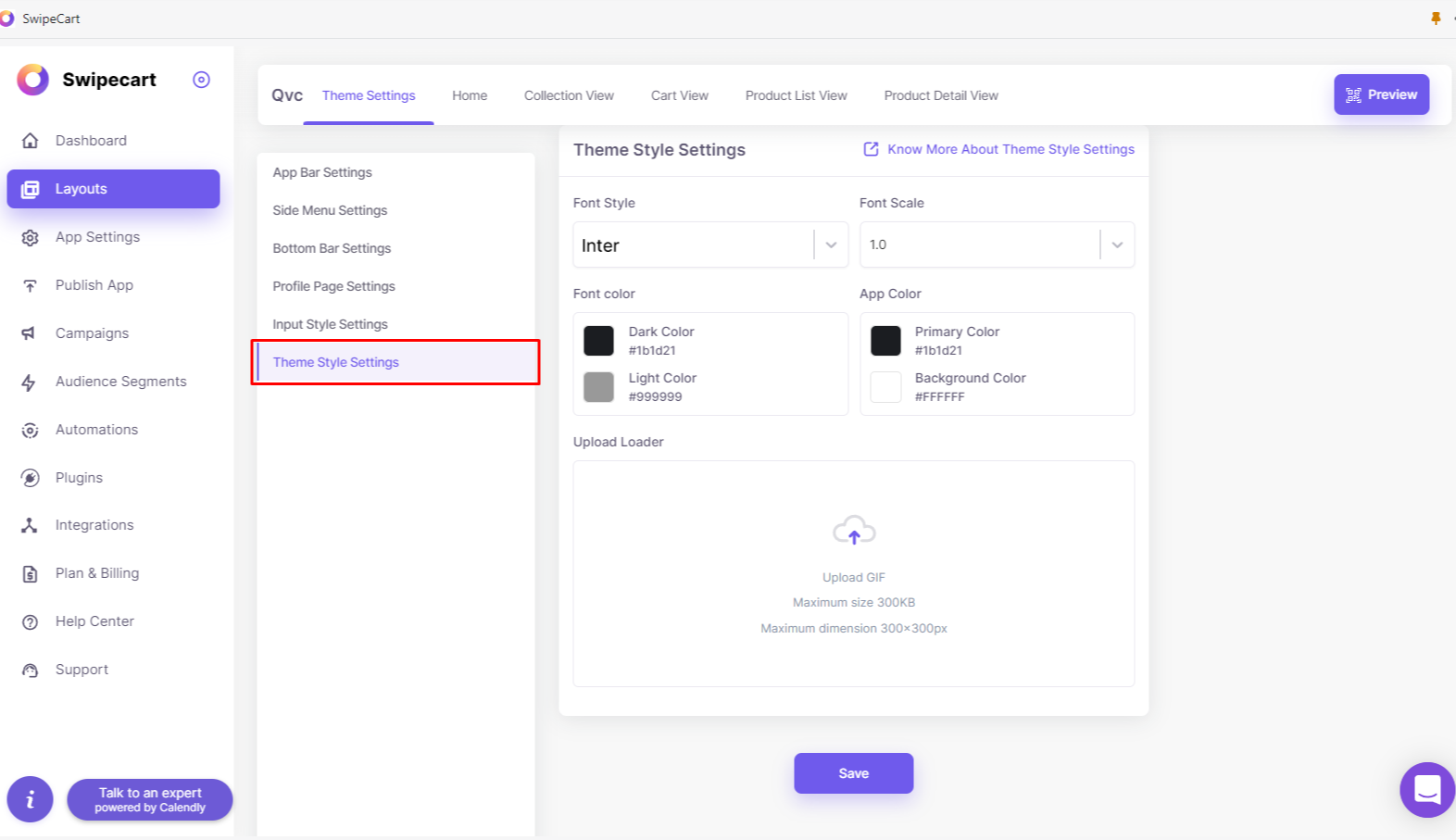Click the target icon beside Swipecart logo
1456x840 pixels.
201,80
